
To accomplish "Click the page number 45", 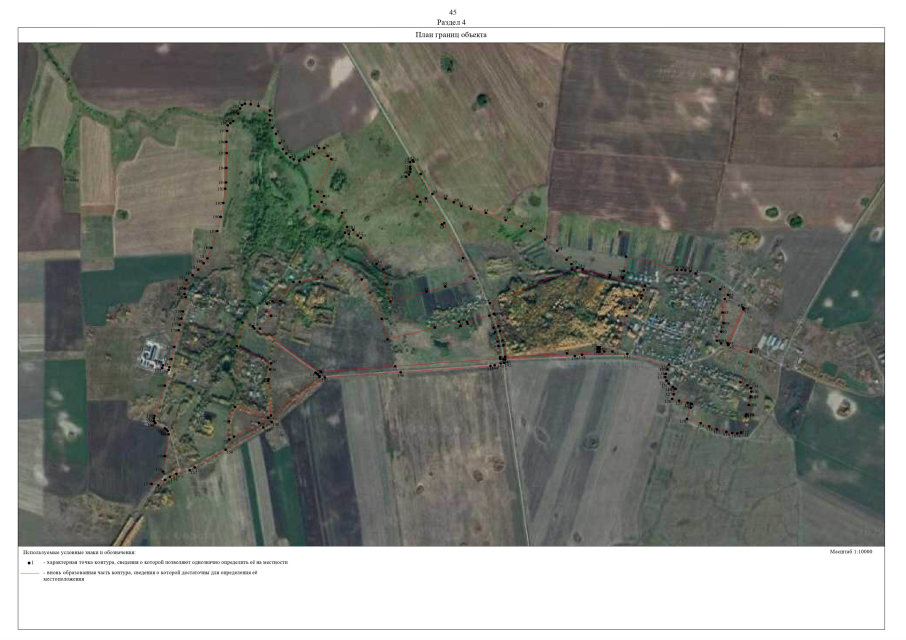I will coord(452,12).
